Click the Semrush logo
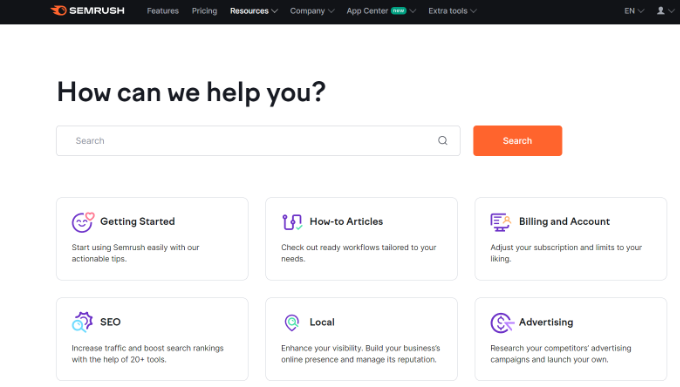This screenshot has height=387, width=680. click(x=87, y=10)
